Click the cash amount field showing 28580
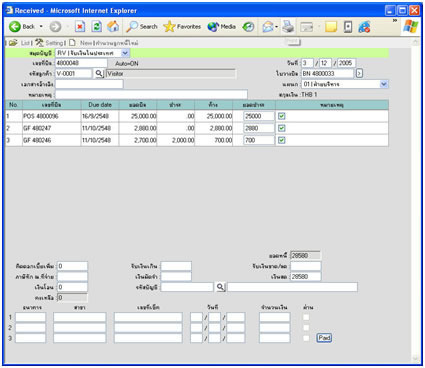This screenshot has width=425, height=368. pos(306,276)
